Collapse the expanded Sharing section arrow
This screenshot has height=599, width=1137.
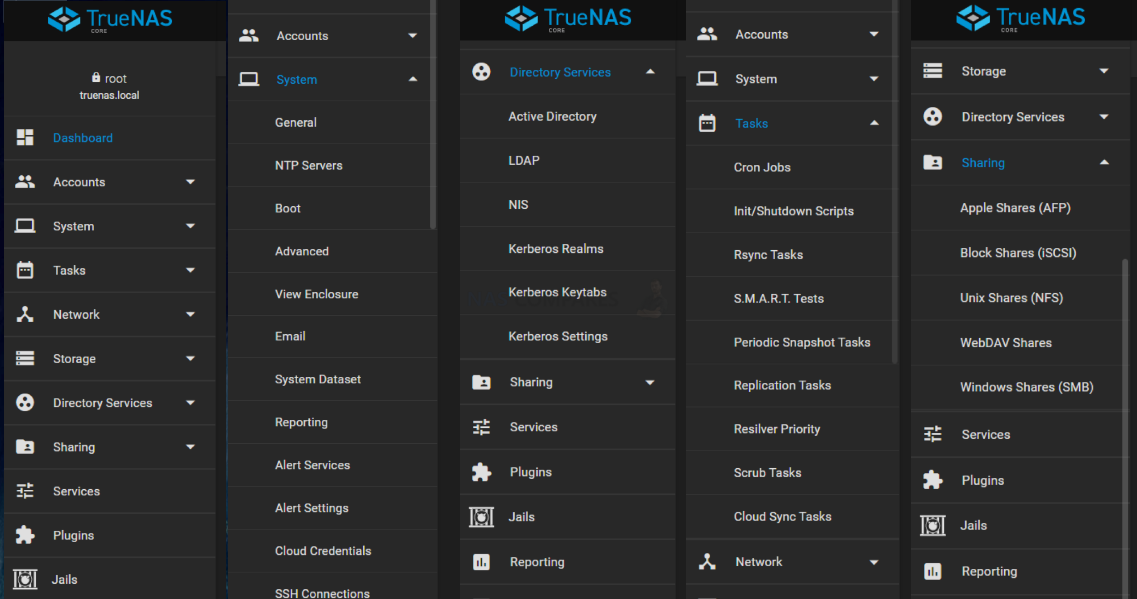click(1104, 162)
